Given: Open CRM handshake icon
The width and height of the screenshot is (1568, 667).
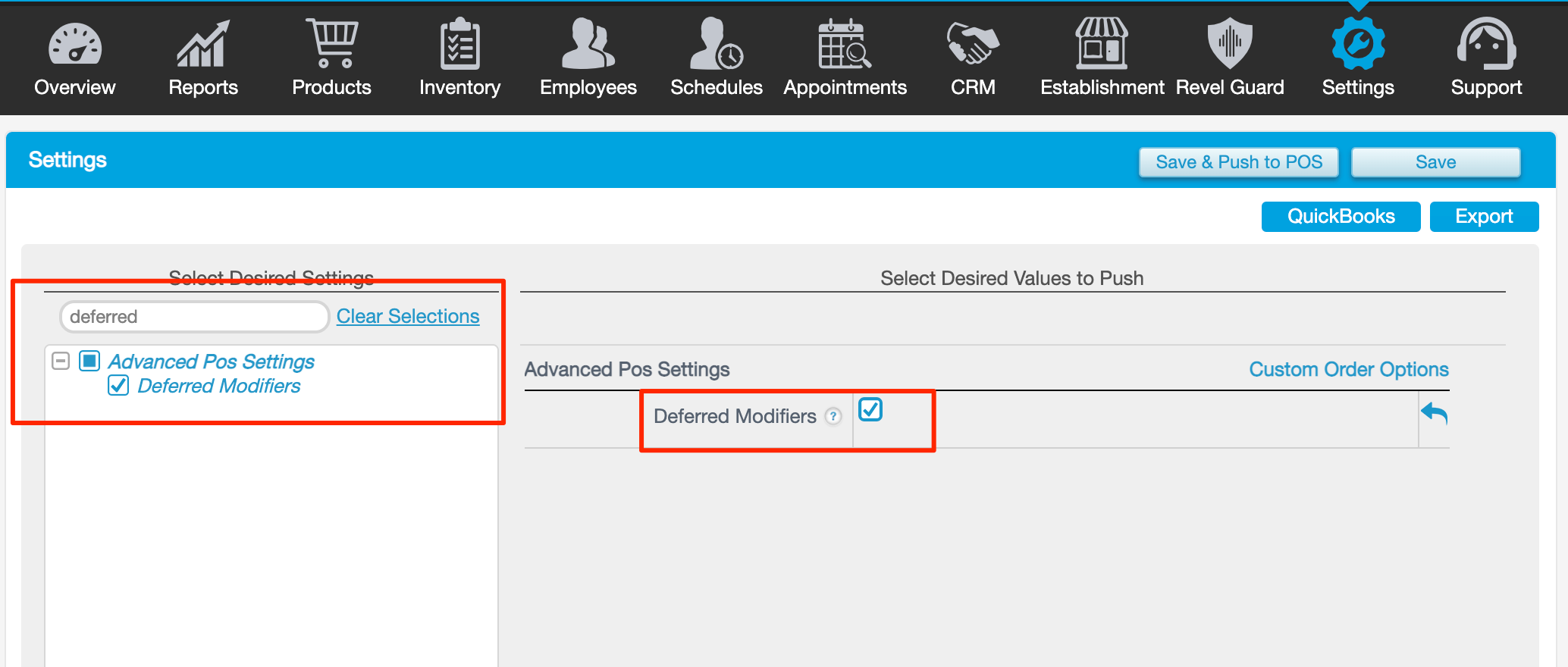Looking at the screenshot, I should pos(973,44).
